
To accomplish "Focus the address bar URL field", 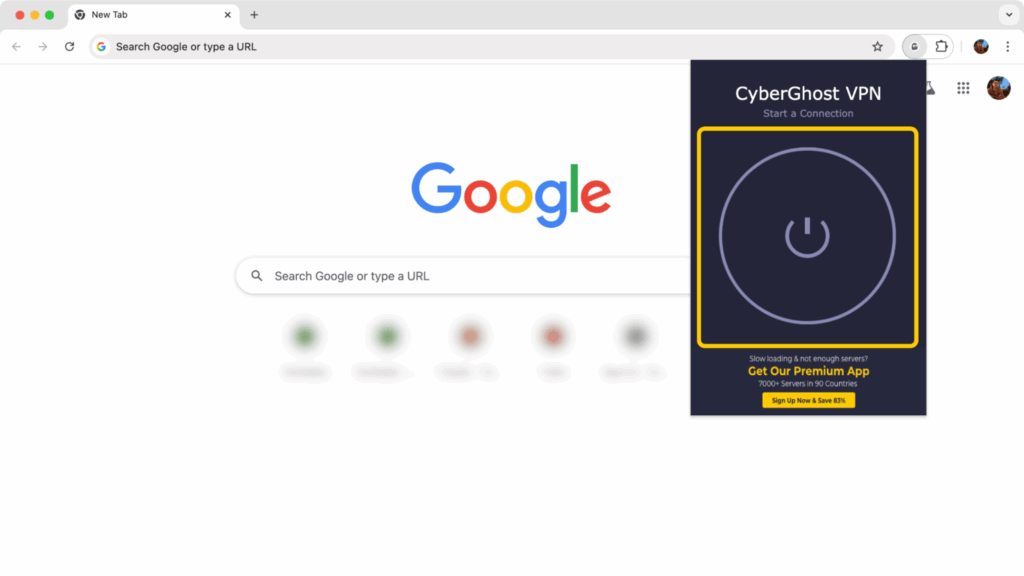I will tap(483, 46).
